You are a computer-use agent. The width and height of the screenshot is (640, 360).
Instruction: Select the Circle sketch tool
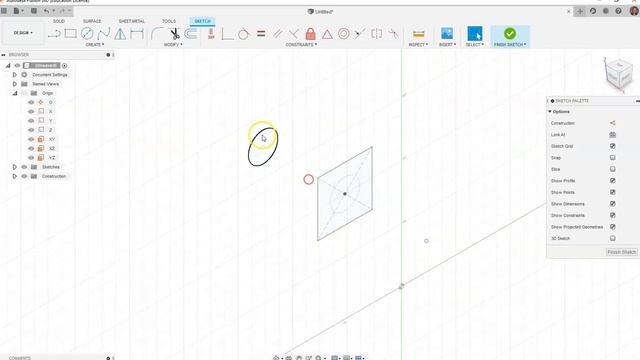pyautogui.click(x=87, y=33)
